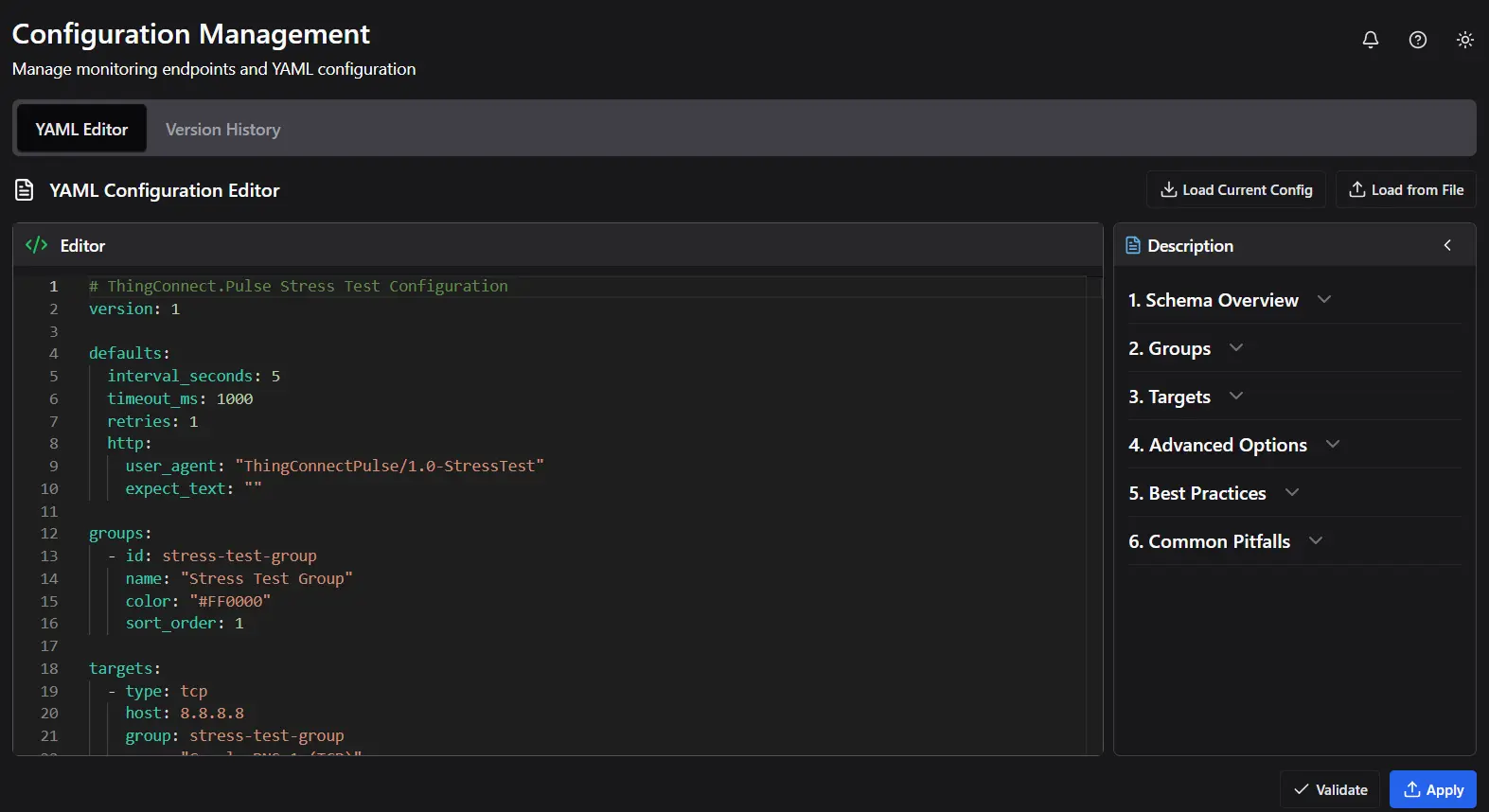The image size is (1489, 812).
Task: Click the code brackets icon in Editor header
Action: tap(36, 245)
